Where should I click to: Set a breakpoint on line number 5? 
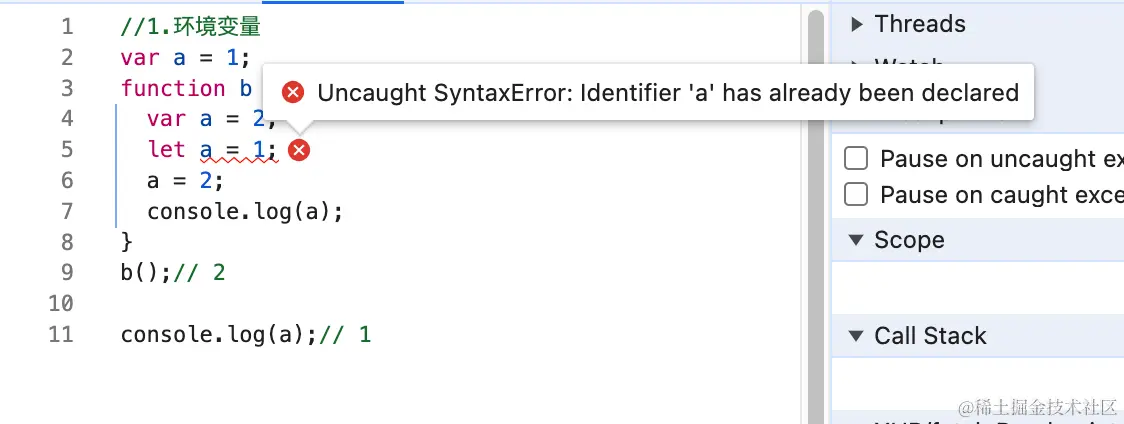pos(66,150)
